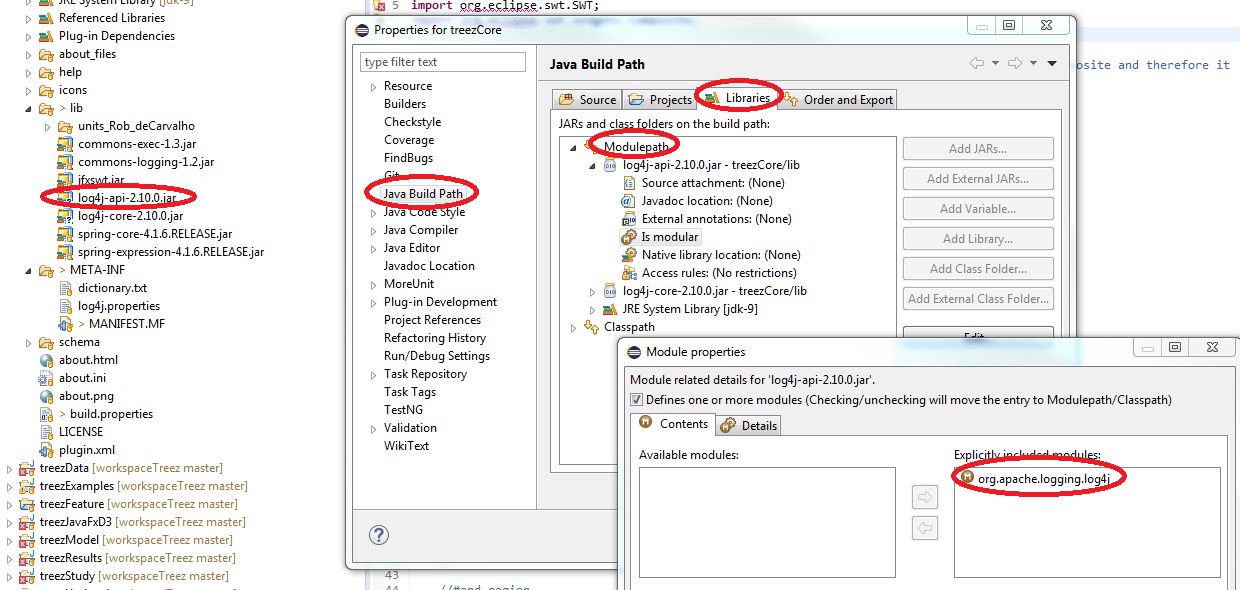This screenshot has height=590, width=1240.
Task: Select TestNG in the properties list
Action: pyautogui.click(x=403, y=410)
